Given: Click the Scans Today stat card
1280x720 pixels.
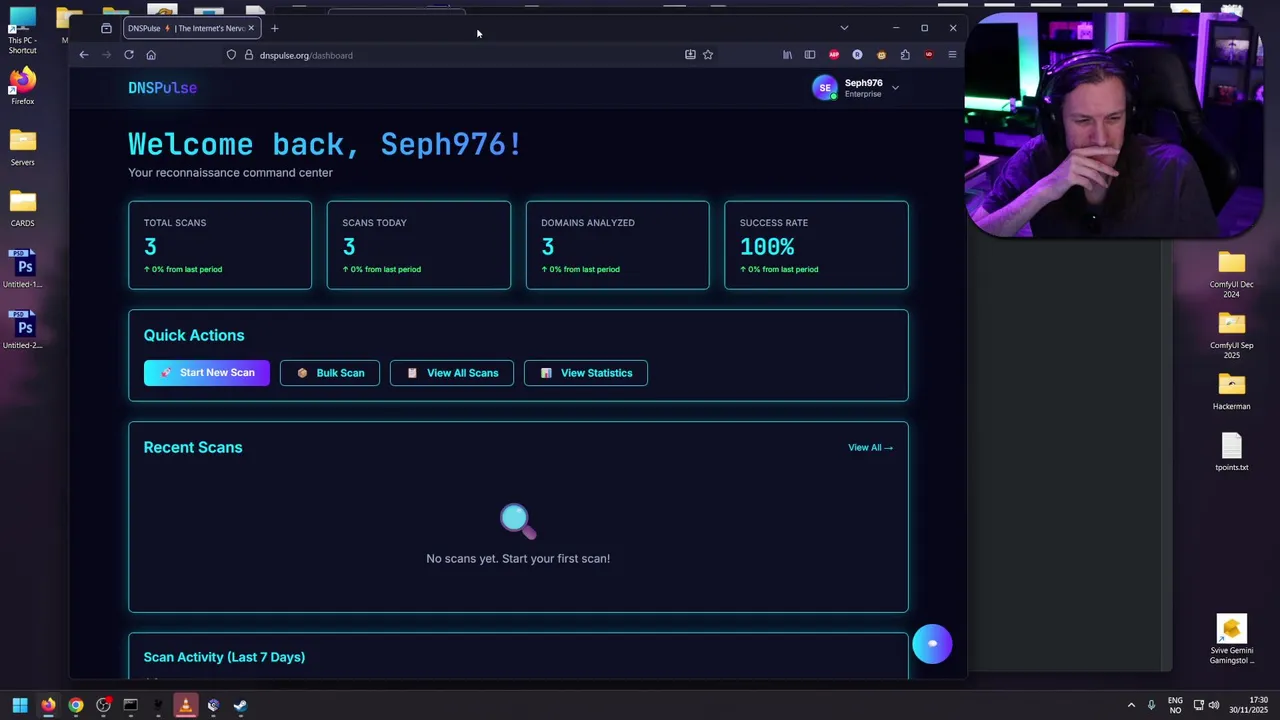Looking at the screenshot, I should coord(419,245).
